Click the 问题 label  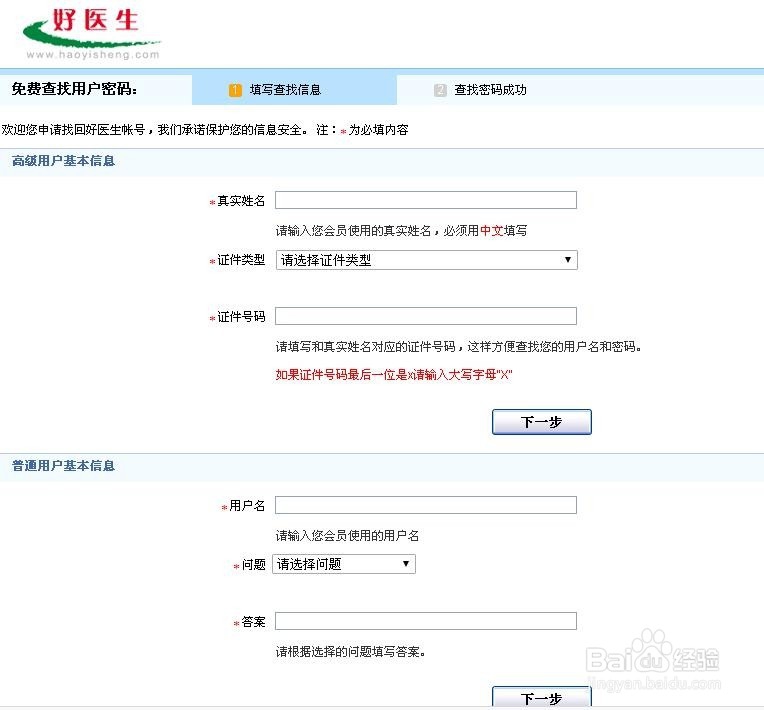click(x=253, y=565)
